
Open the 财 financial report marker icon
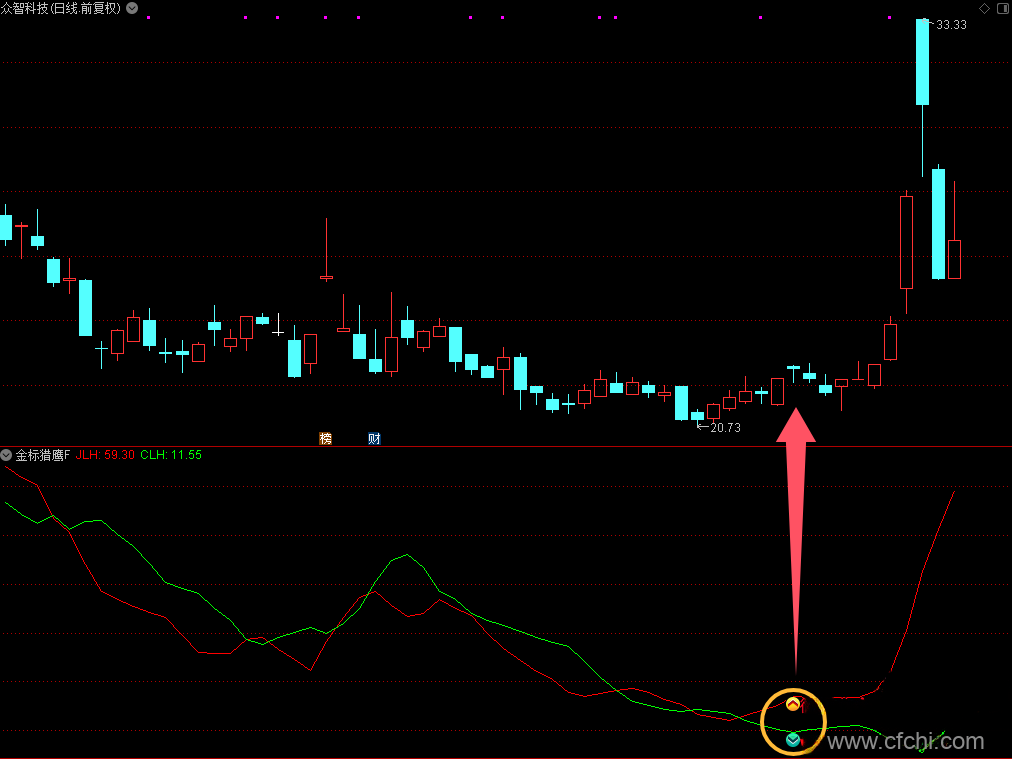click(374, 439)
